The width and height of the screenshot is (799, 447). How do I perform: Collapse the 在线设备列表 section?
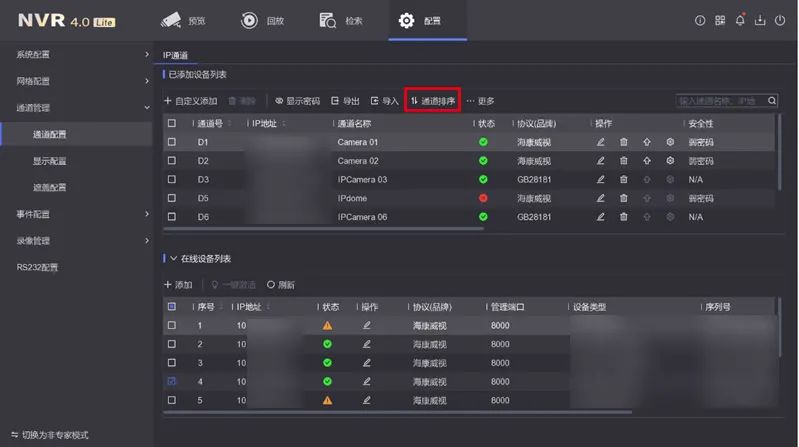173,259
